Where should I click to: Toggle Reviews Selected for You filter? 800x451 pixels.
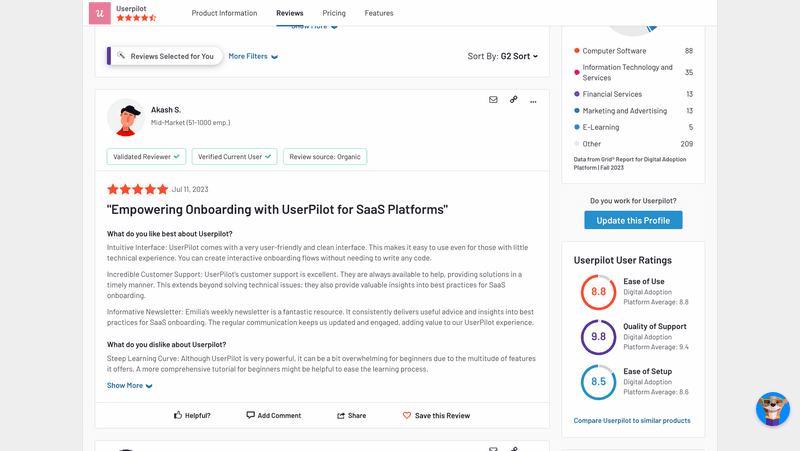(165, 56)
